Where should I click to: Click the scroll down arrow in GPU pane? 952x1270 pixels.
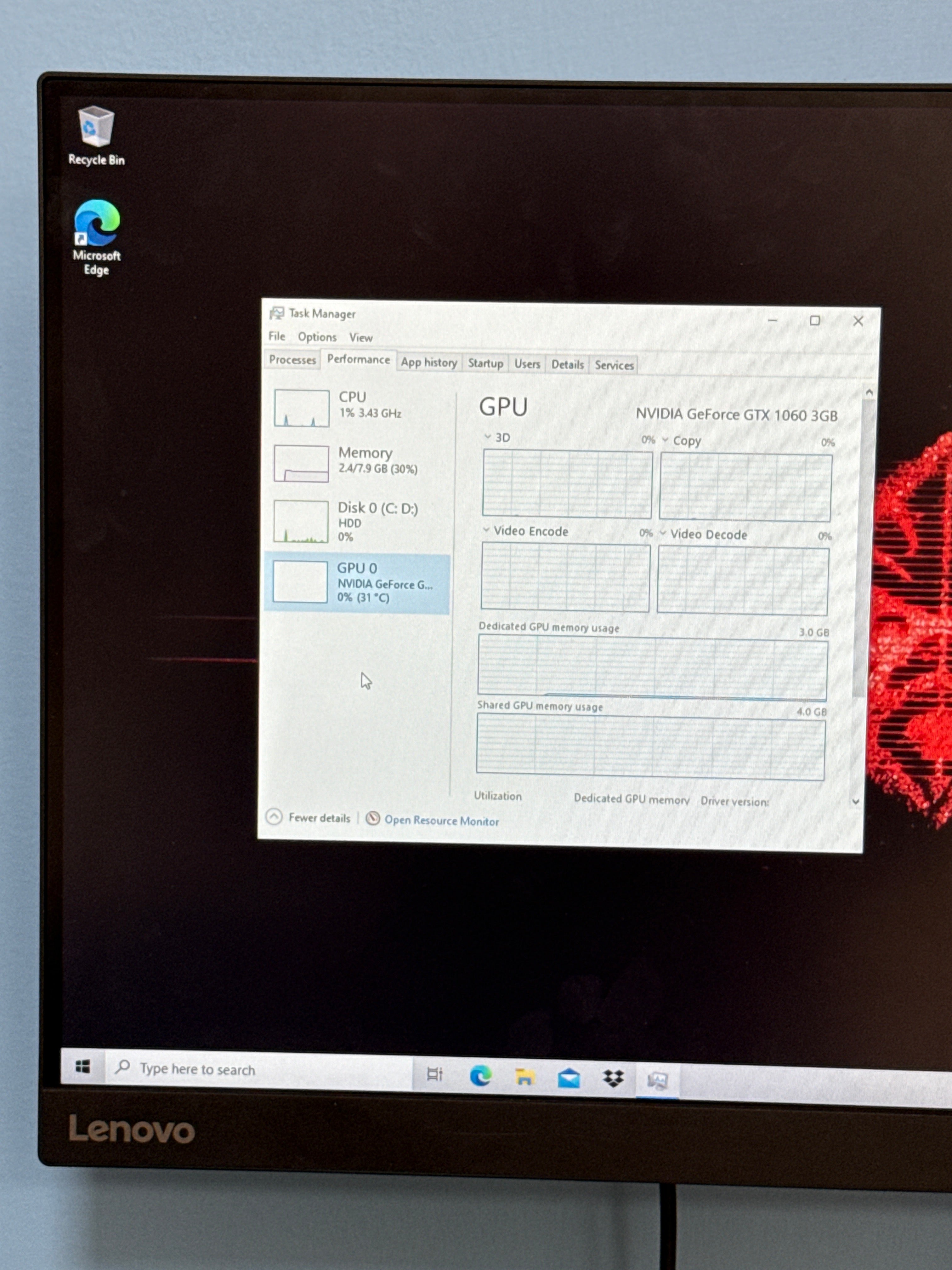coord(856,802)
